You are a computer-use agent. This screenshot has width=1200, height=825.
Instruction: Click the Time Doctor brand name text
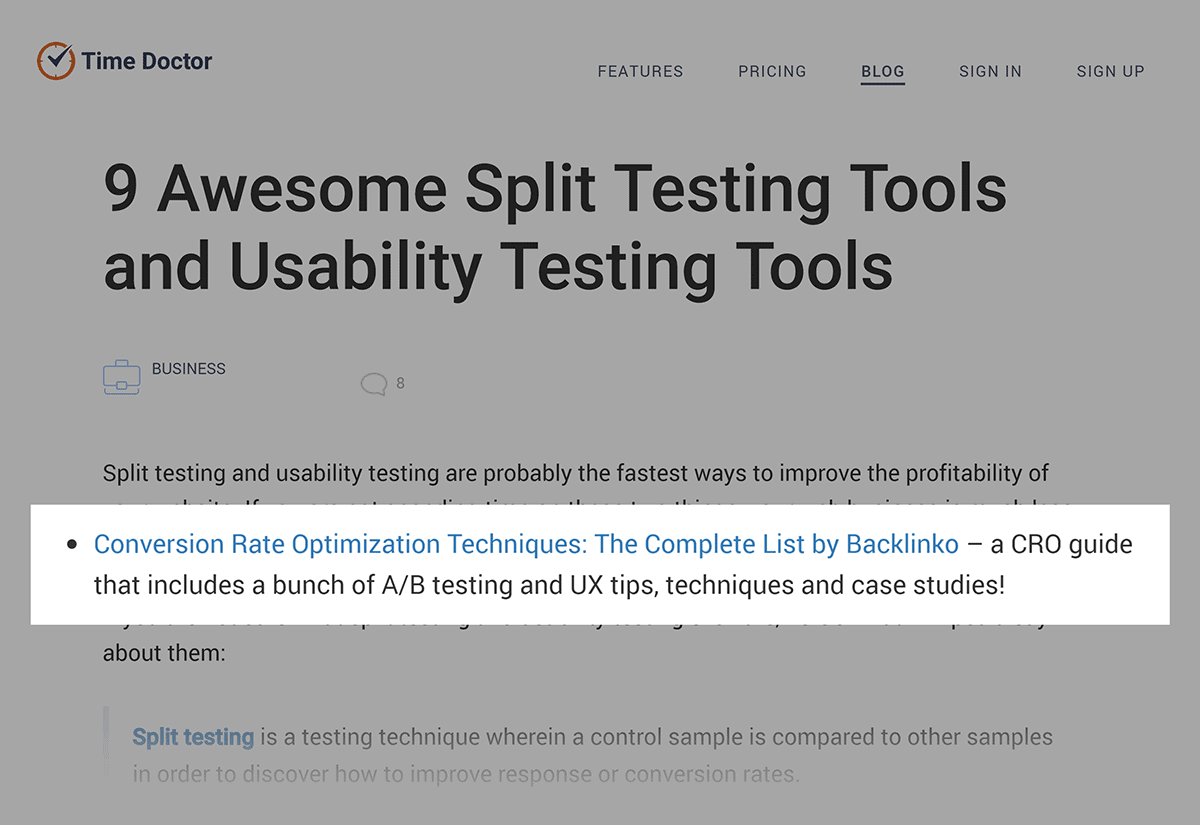click(x=147, y=61)
